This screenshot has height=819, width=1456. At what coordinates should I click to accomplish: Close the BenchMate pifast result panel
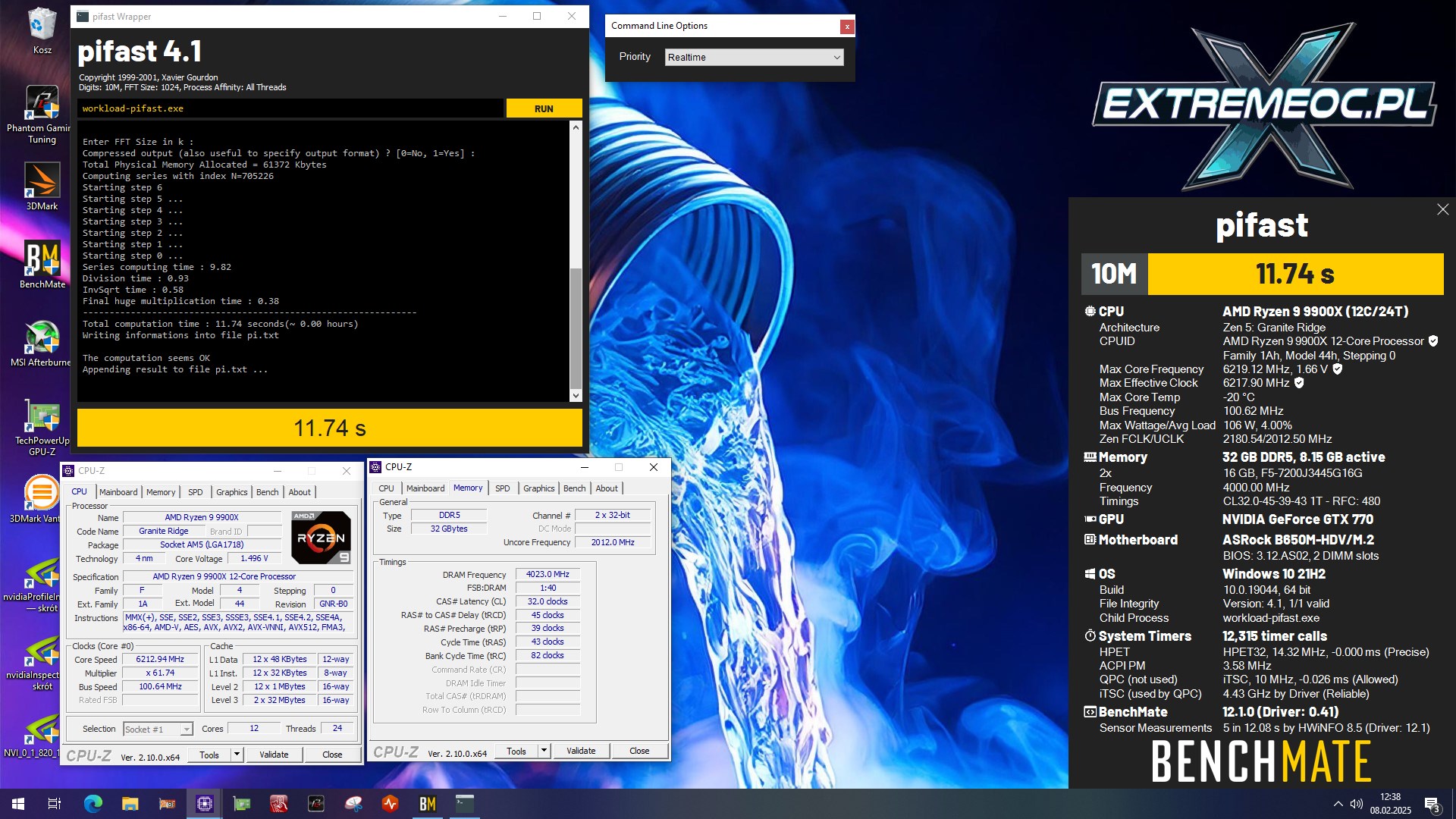pos(1442,209)
